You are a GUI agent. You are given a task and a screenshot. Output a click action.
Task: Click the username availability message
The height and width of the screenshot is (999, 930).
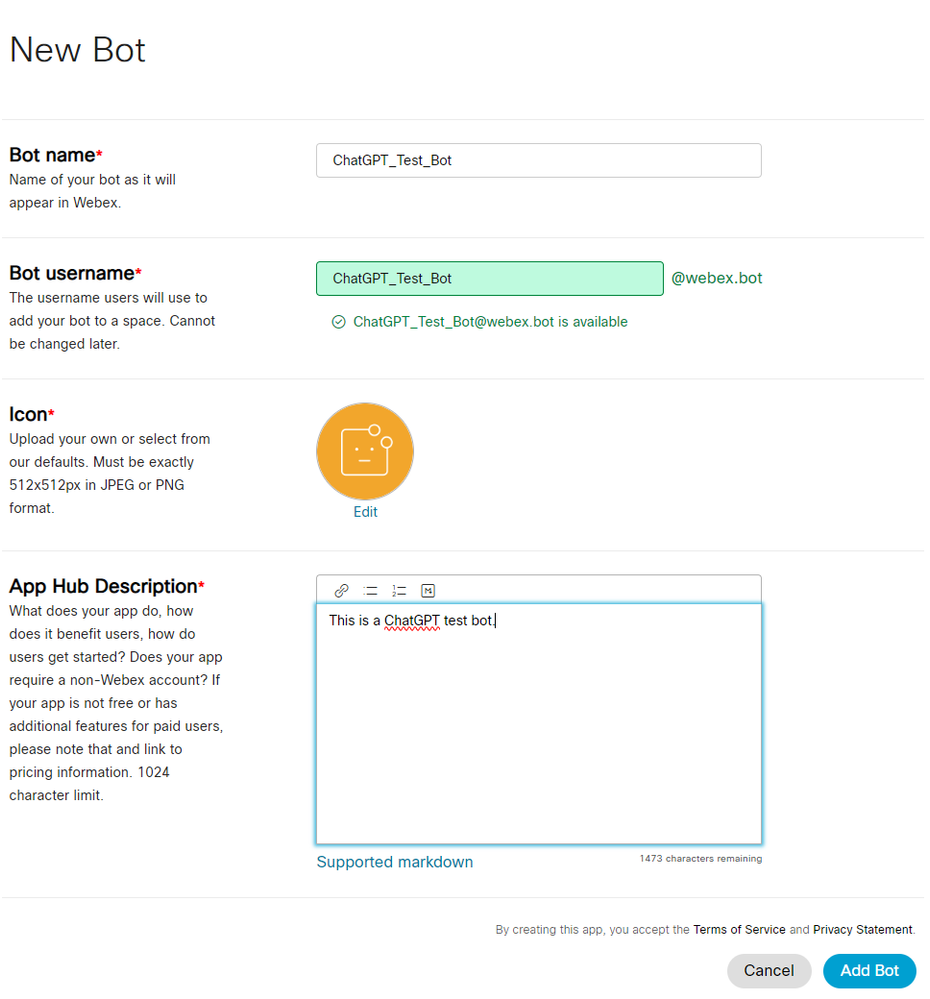pos(490,322)
